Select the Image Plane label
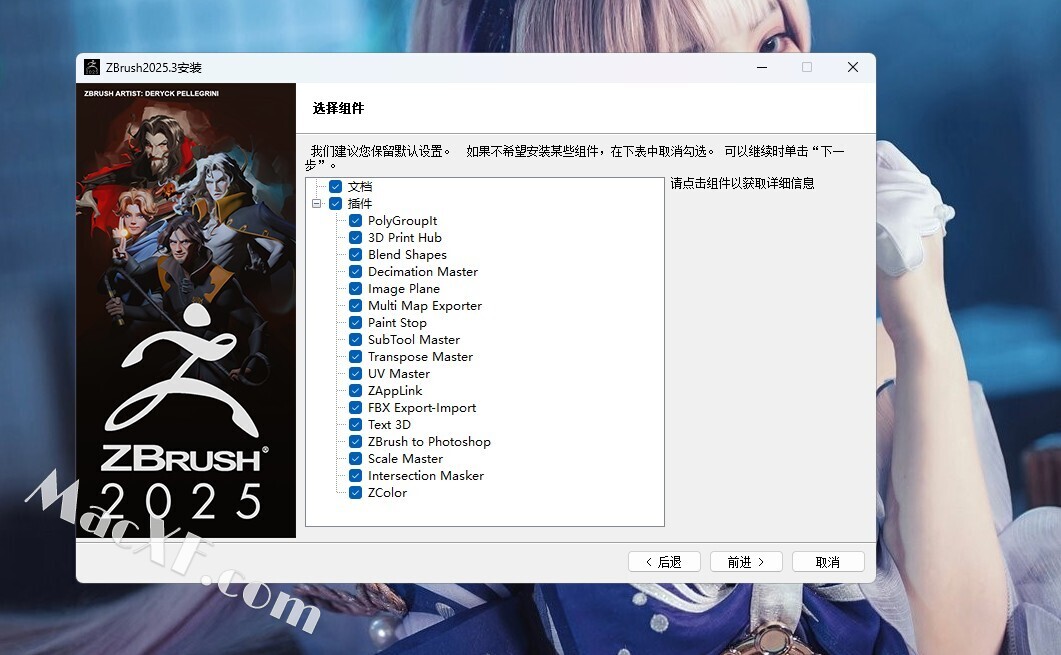The width and height of the screenshot is (1061, 655). [404, 288]
